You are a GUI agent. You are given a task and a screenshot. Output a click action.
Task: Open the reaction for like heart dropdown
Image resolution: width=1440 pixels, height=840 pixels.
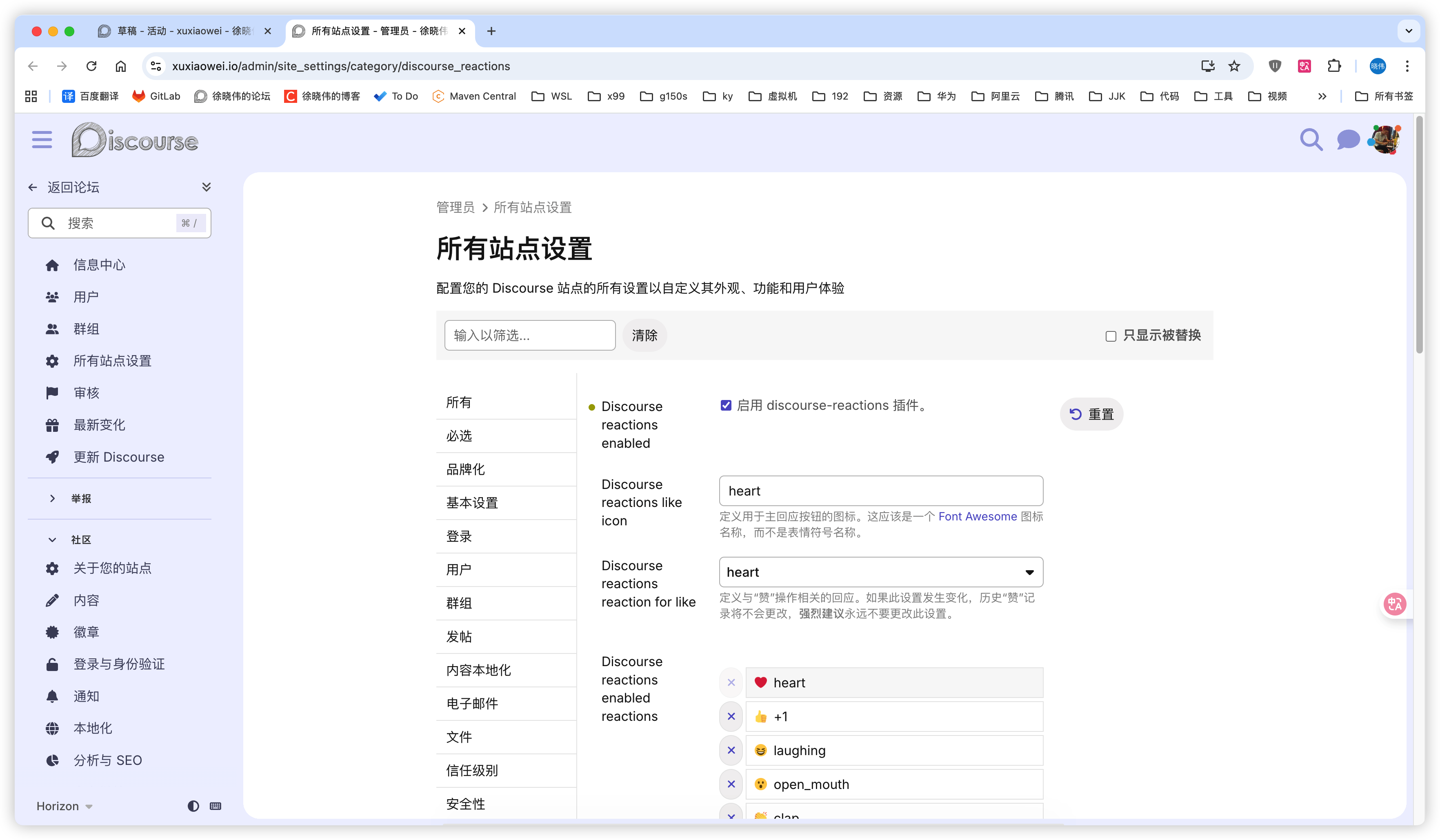point(880,572)
